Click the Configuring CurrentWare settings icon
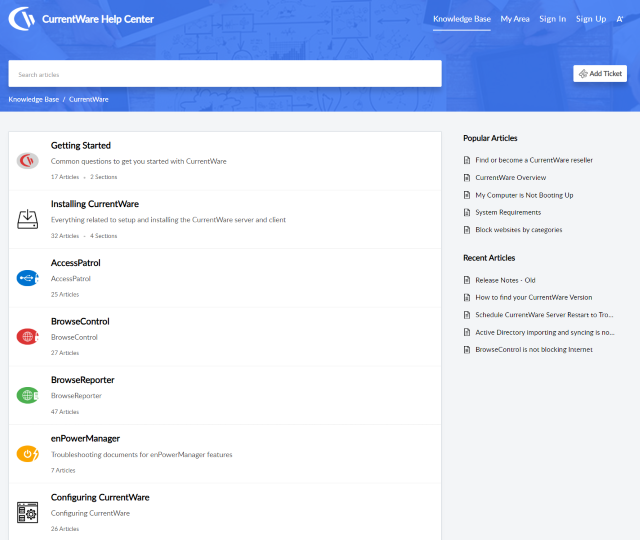640x540 pixels. [x=27, y=512]
